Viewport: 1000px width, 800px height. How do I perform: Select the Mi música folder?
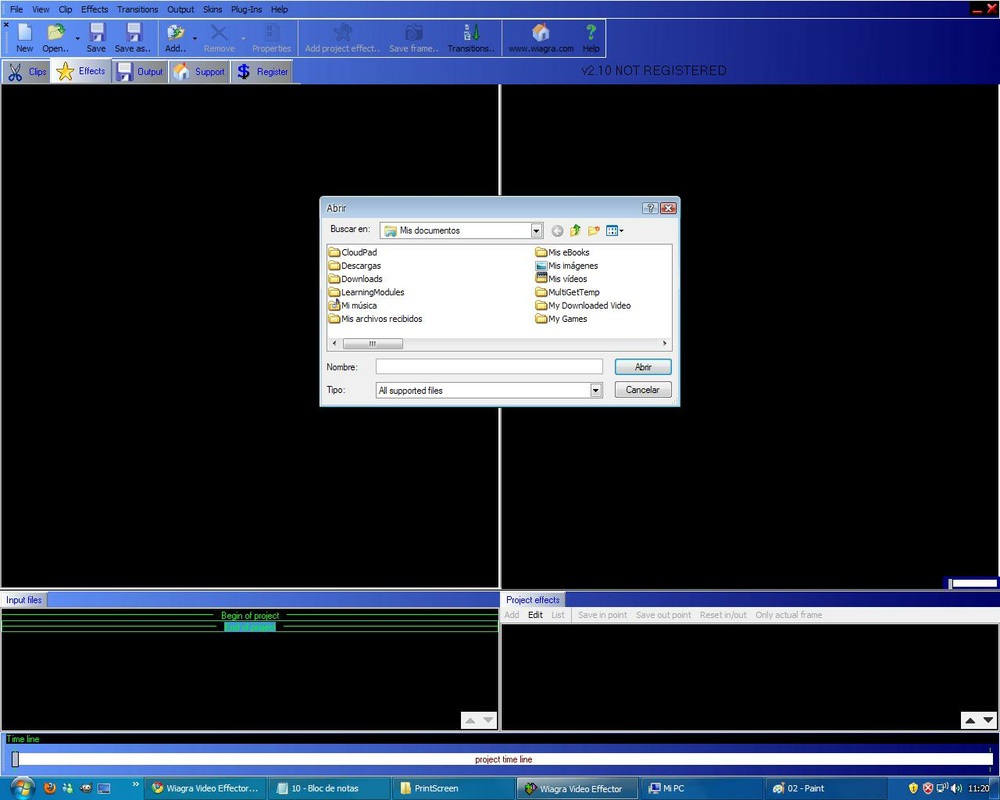[353, 306]
